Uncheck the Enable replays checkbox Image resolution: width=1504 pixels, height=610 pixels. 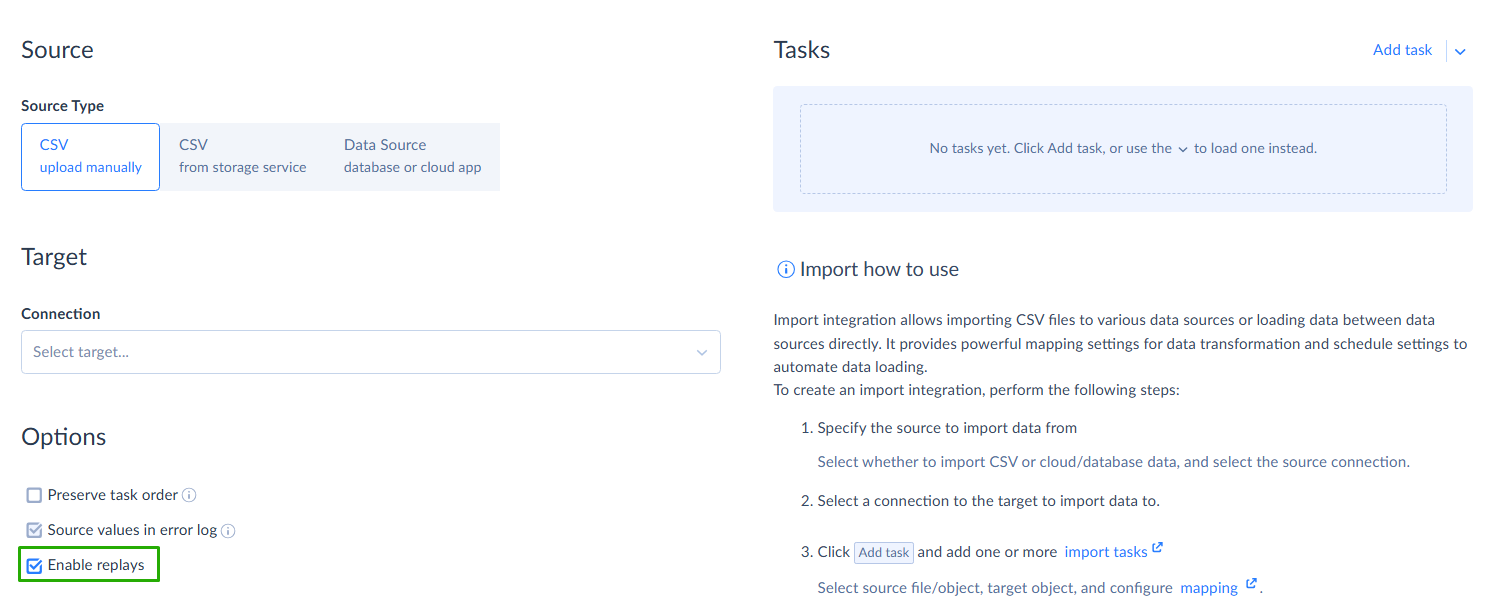point(35,566)
